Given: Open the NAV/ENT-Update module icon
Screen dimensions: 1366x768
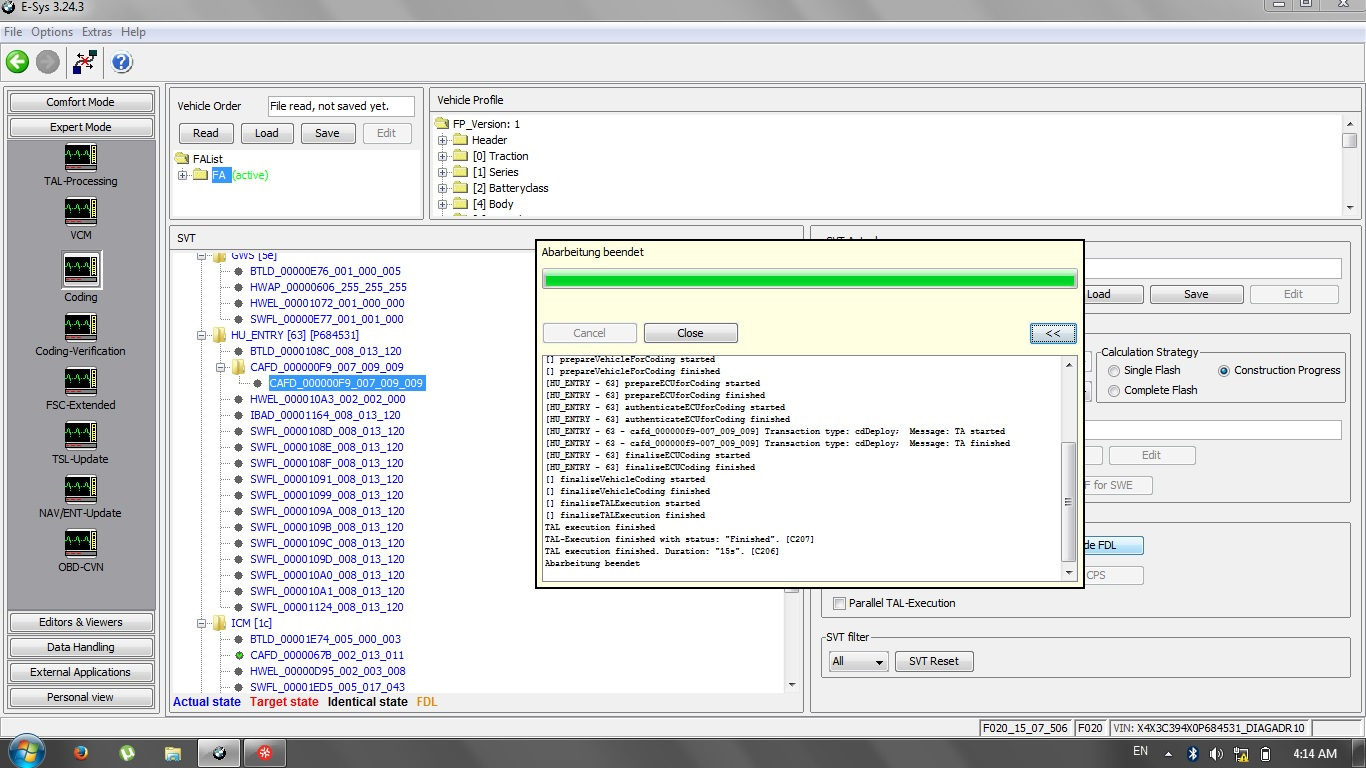Looking at the screenshot, I should [x=80, y=490].
